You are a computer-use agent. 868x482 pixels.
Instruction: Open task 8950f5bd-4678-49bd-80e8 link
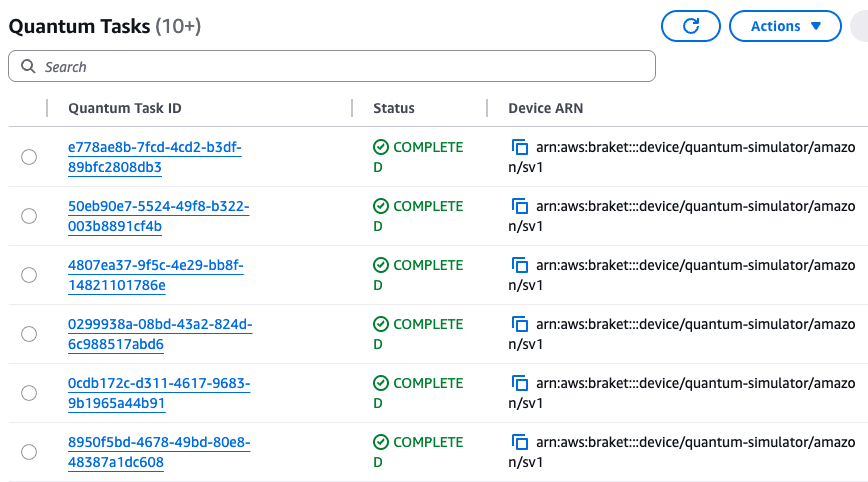pos(159,452)
